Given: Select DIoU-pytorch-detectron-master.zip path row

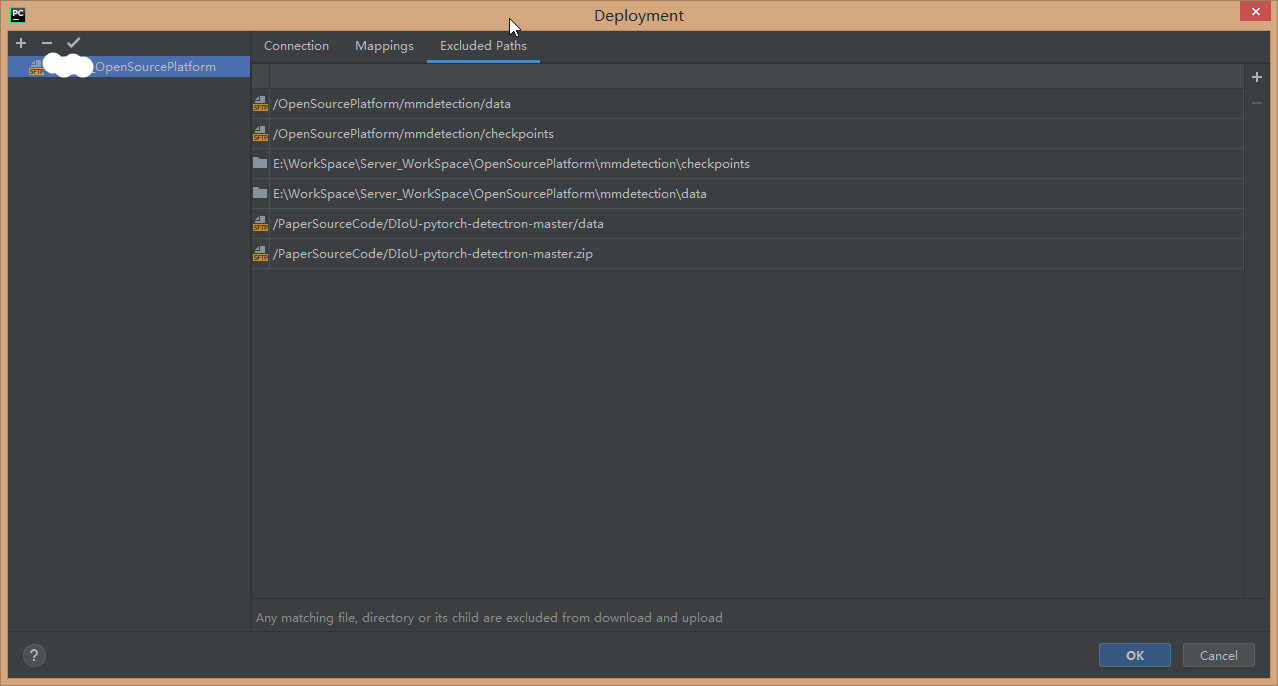Looking at the screenshot, I should pyautogui.click(x=747, y=254).
